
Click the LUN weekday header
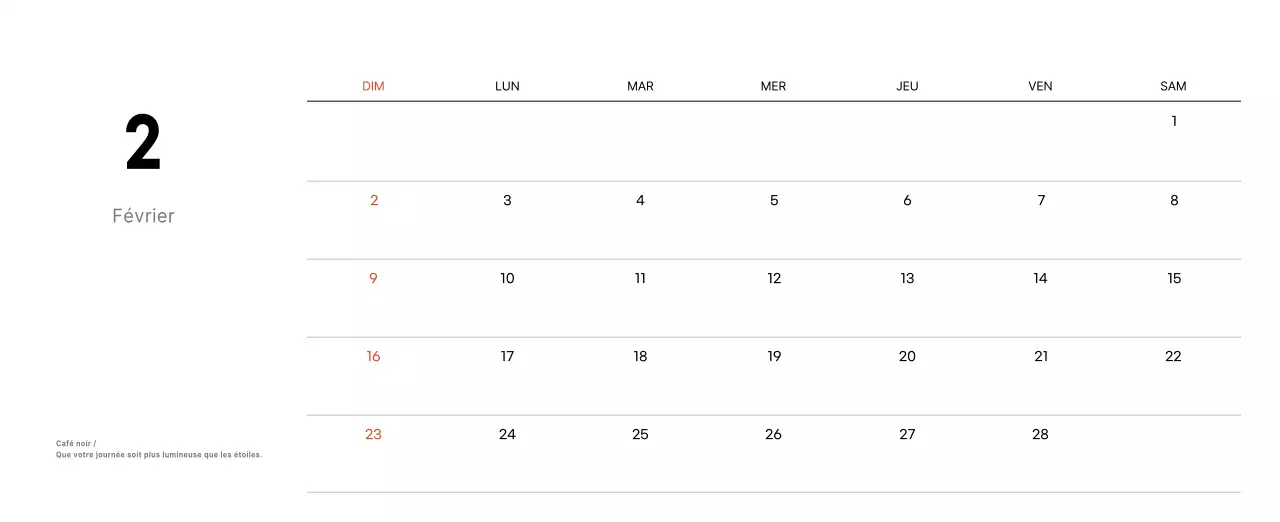[x=507, y=86]
